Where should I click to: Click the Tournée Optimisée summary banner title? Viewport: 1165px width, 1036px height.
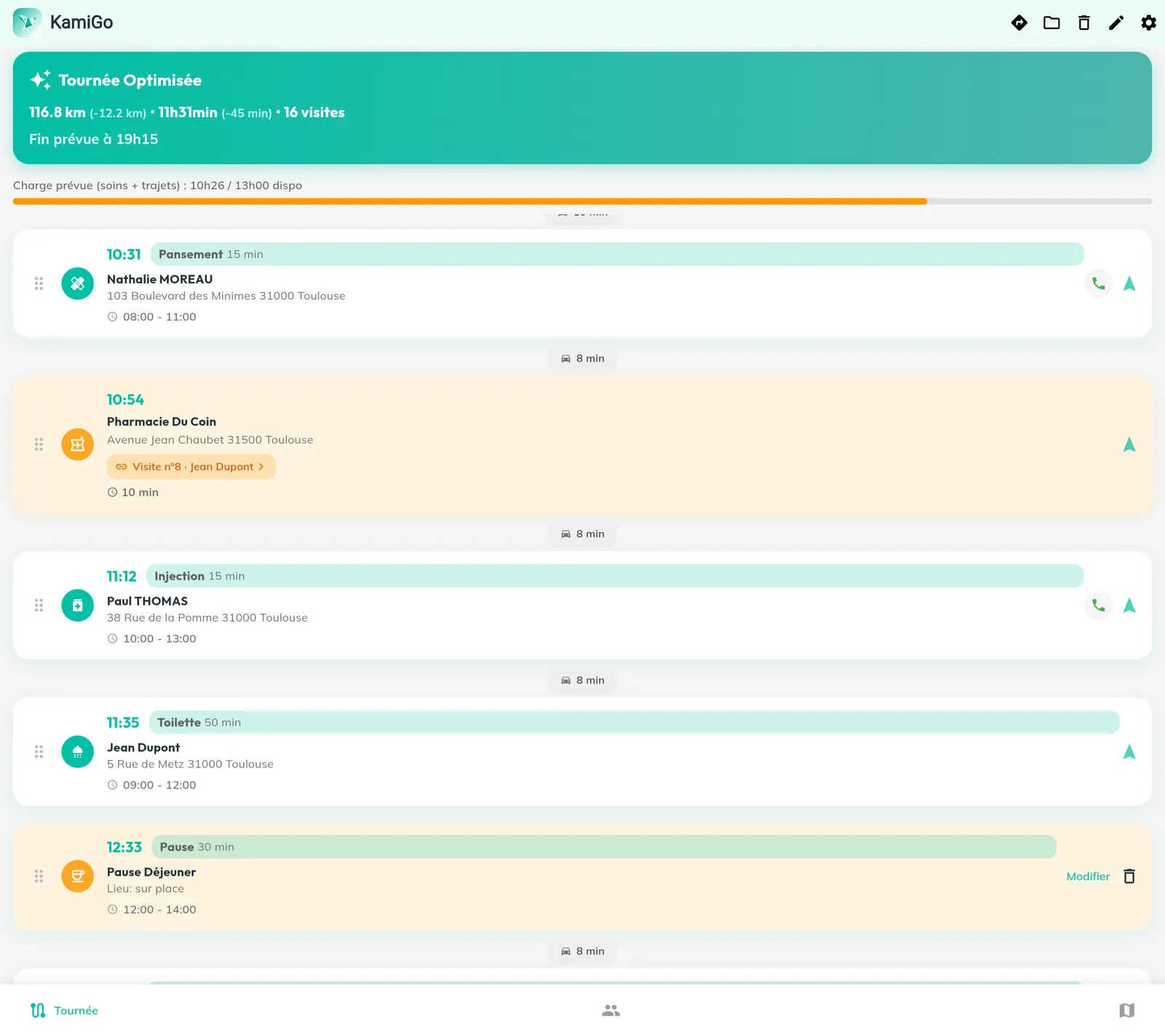pyautogui.click(x=130, y=80)
